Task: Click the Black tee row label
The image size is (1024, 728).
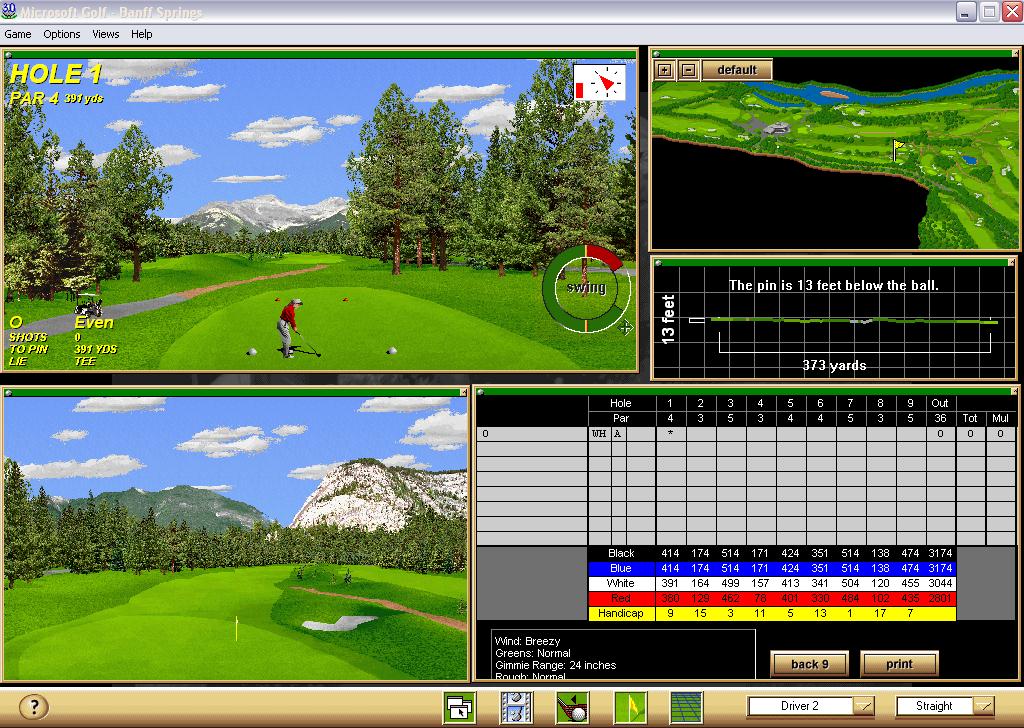Action: (x=620, y=553)
